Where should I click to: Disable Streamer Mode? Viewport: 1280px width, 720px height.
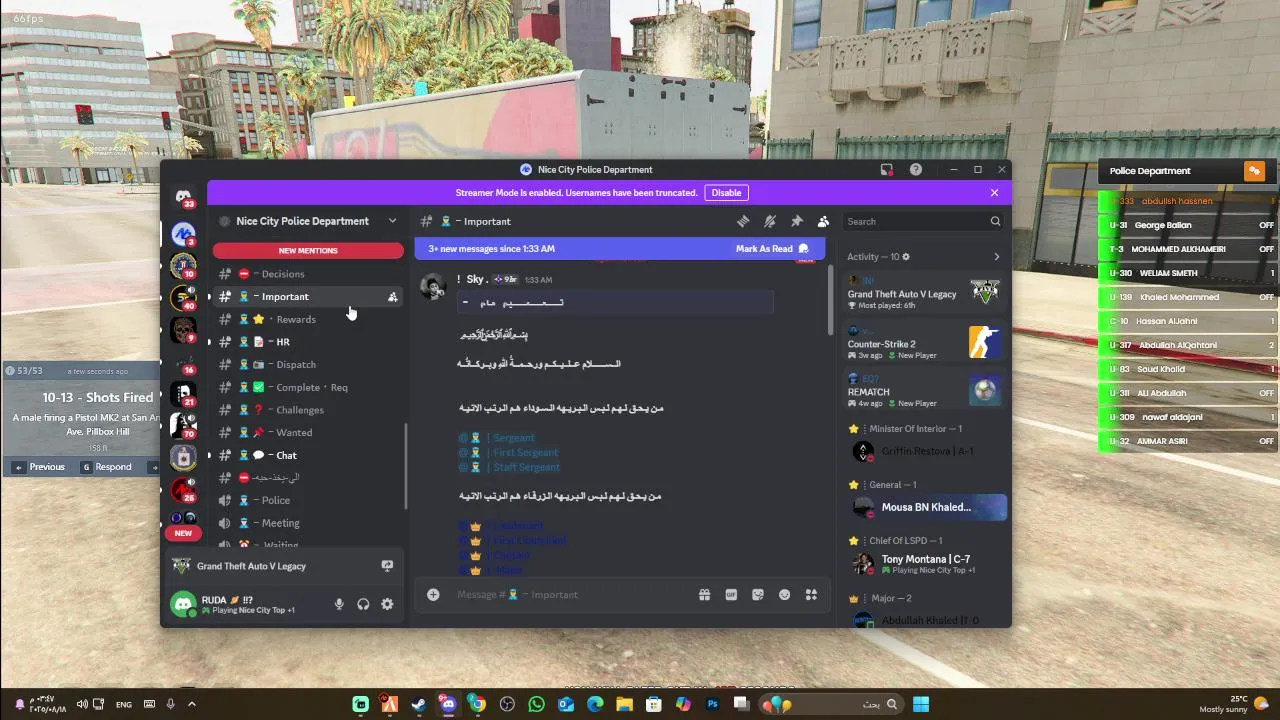726,193
